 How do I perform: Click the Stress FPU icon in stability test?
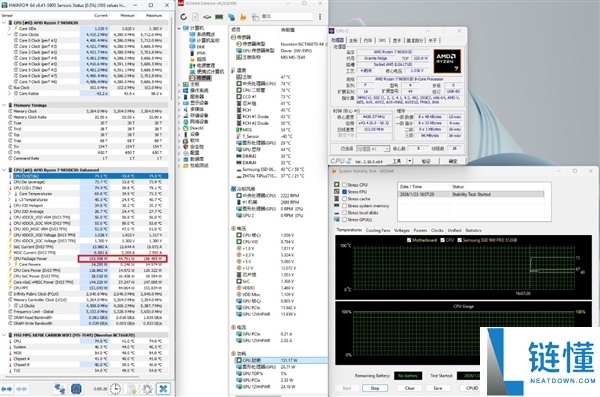(x=337, y=191)
